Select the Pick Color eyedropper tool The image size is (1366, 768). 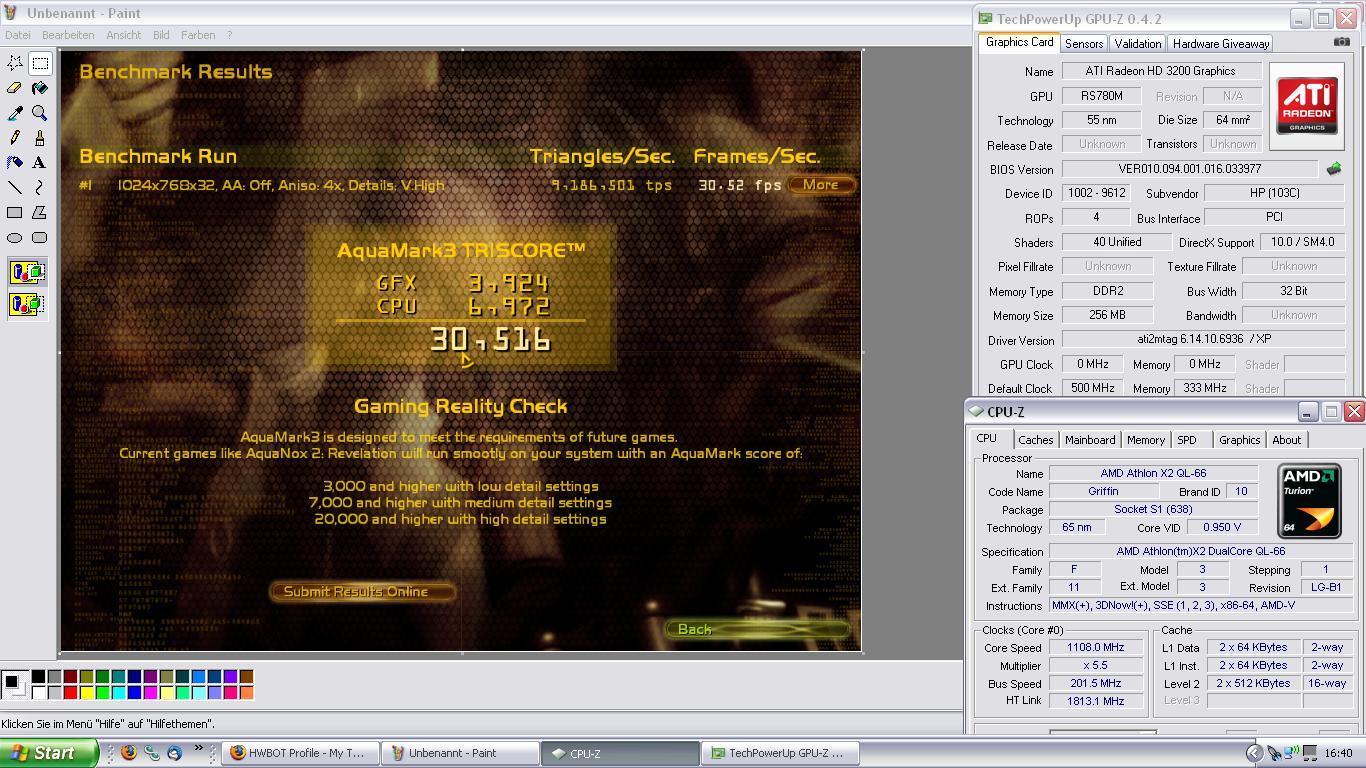pos(15,113)
